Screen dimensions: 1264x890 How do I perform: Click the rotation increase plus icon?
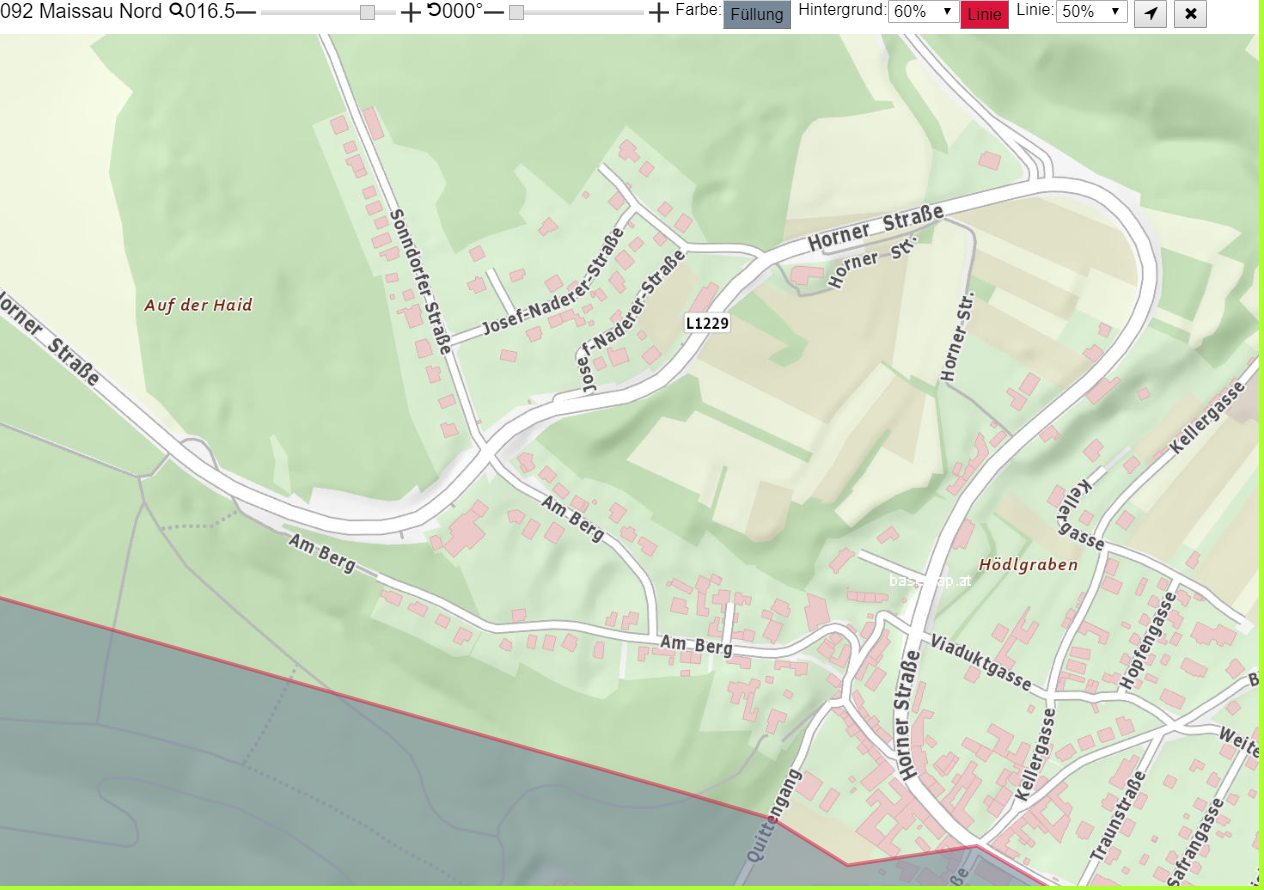tap(658, 12)
